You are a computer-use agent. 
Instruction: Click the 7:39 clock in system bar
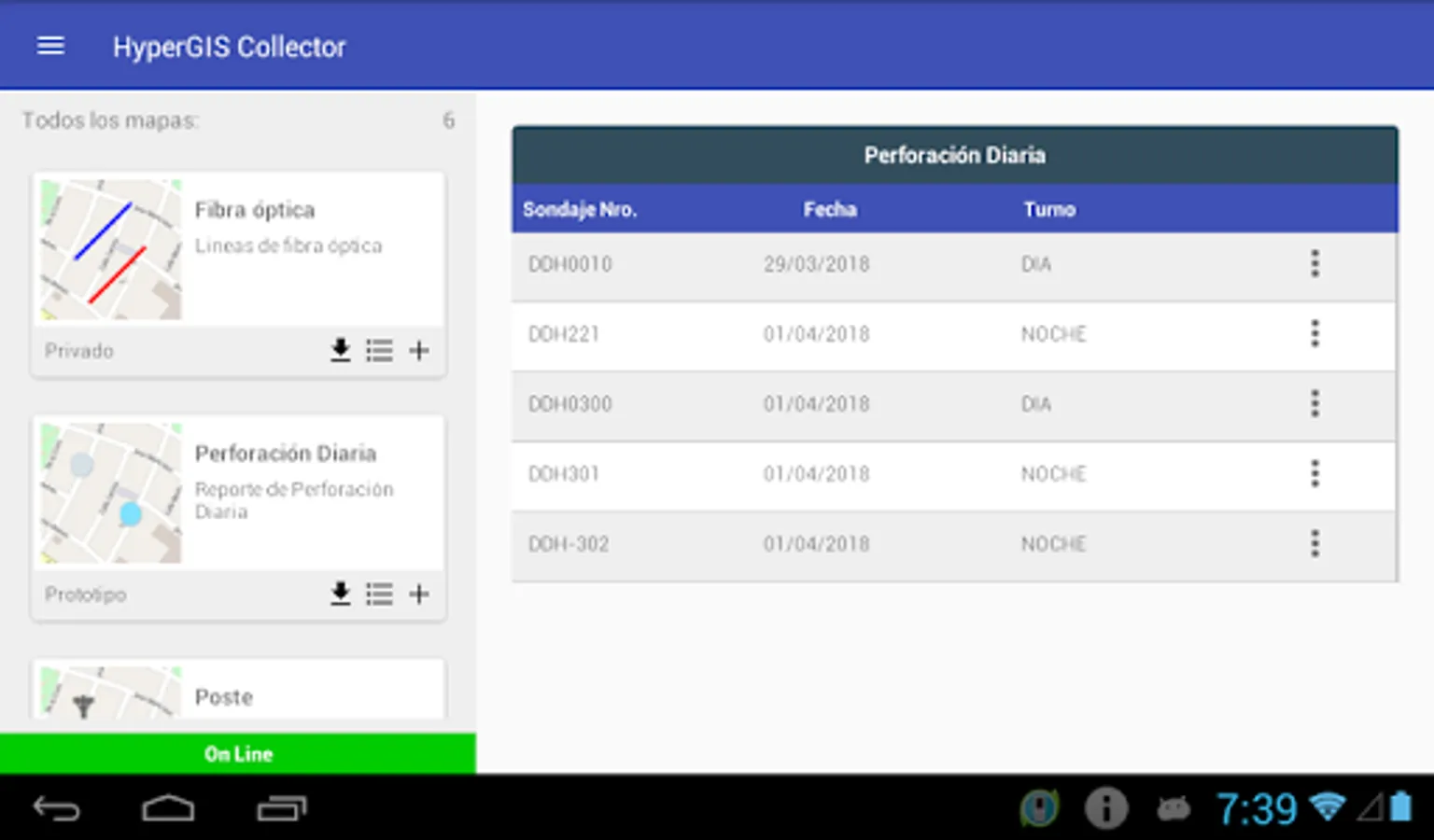pyautogui.click(x=1257, y=808)
